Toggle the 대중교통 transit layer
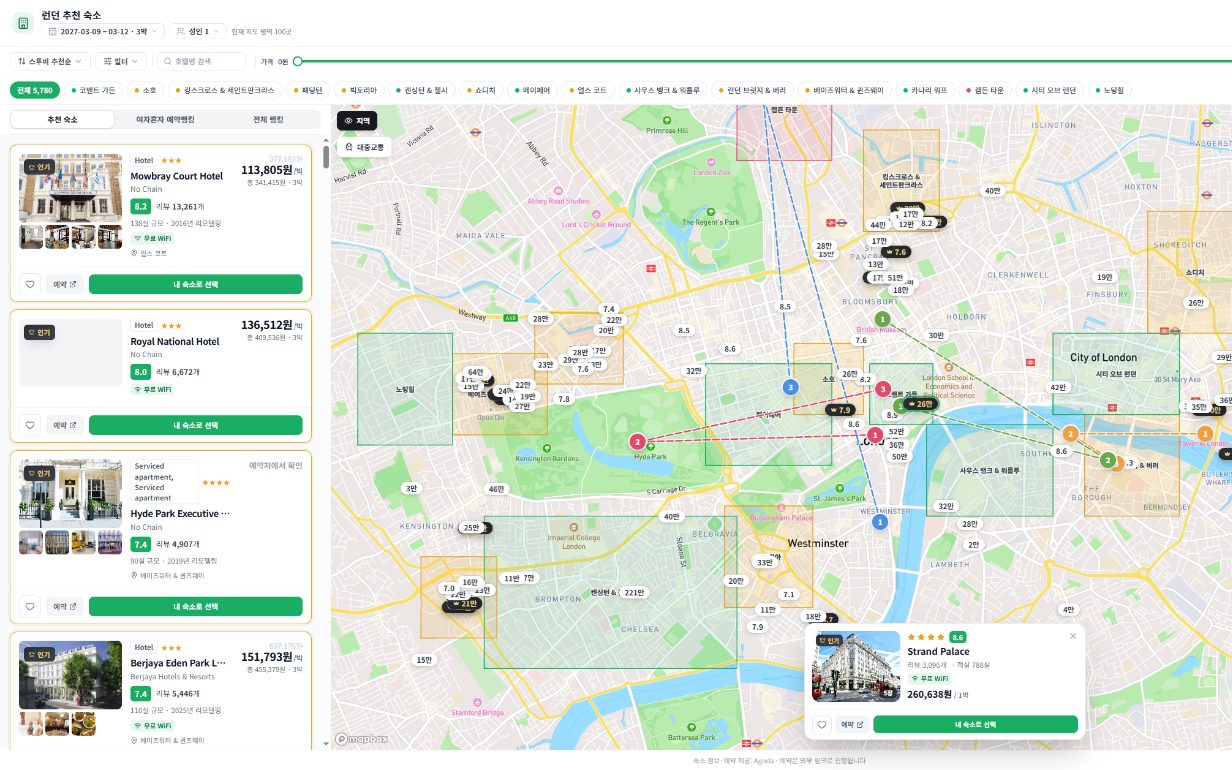The height and width of the screenshot is (770, 1232). point(365,147)
